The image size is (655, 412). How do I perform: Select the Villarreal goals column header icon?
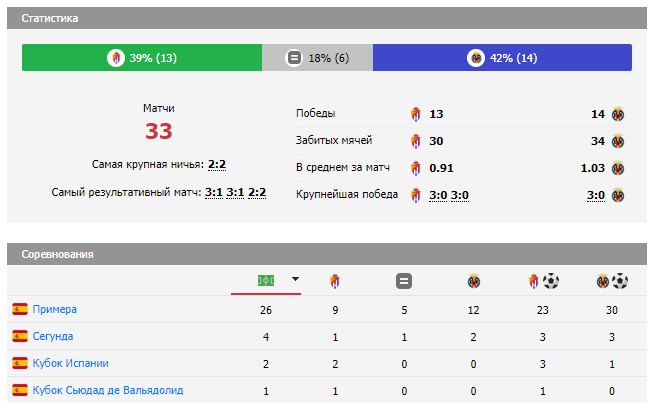(611, 281)
